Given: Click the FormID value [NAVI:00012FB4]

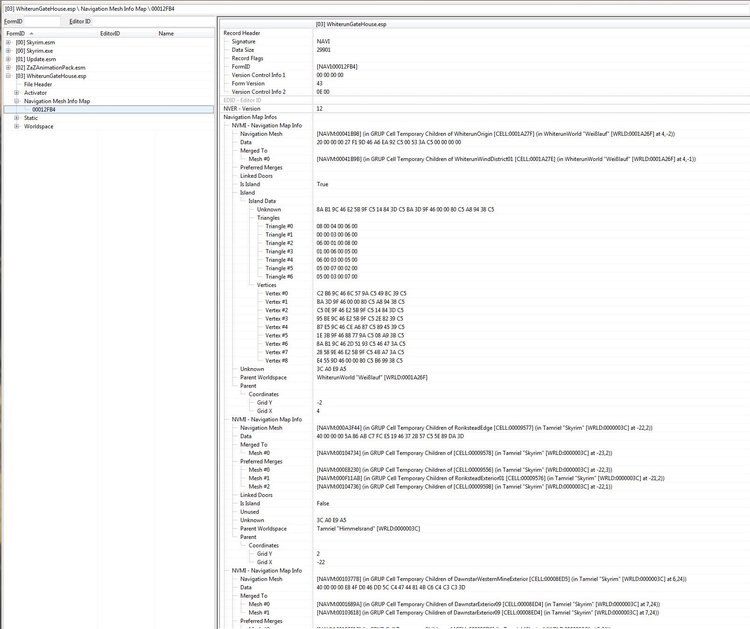Looking at the screenshot, I should point(337,67).
